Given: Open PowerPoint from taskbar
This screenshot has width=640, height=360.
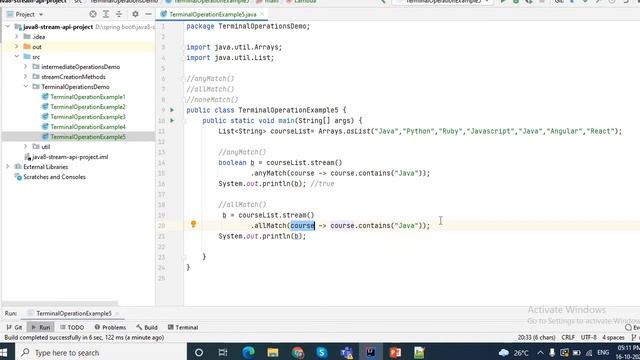Looking at the screenshot, I should pyautogui.click(x=395, y=352).
